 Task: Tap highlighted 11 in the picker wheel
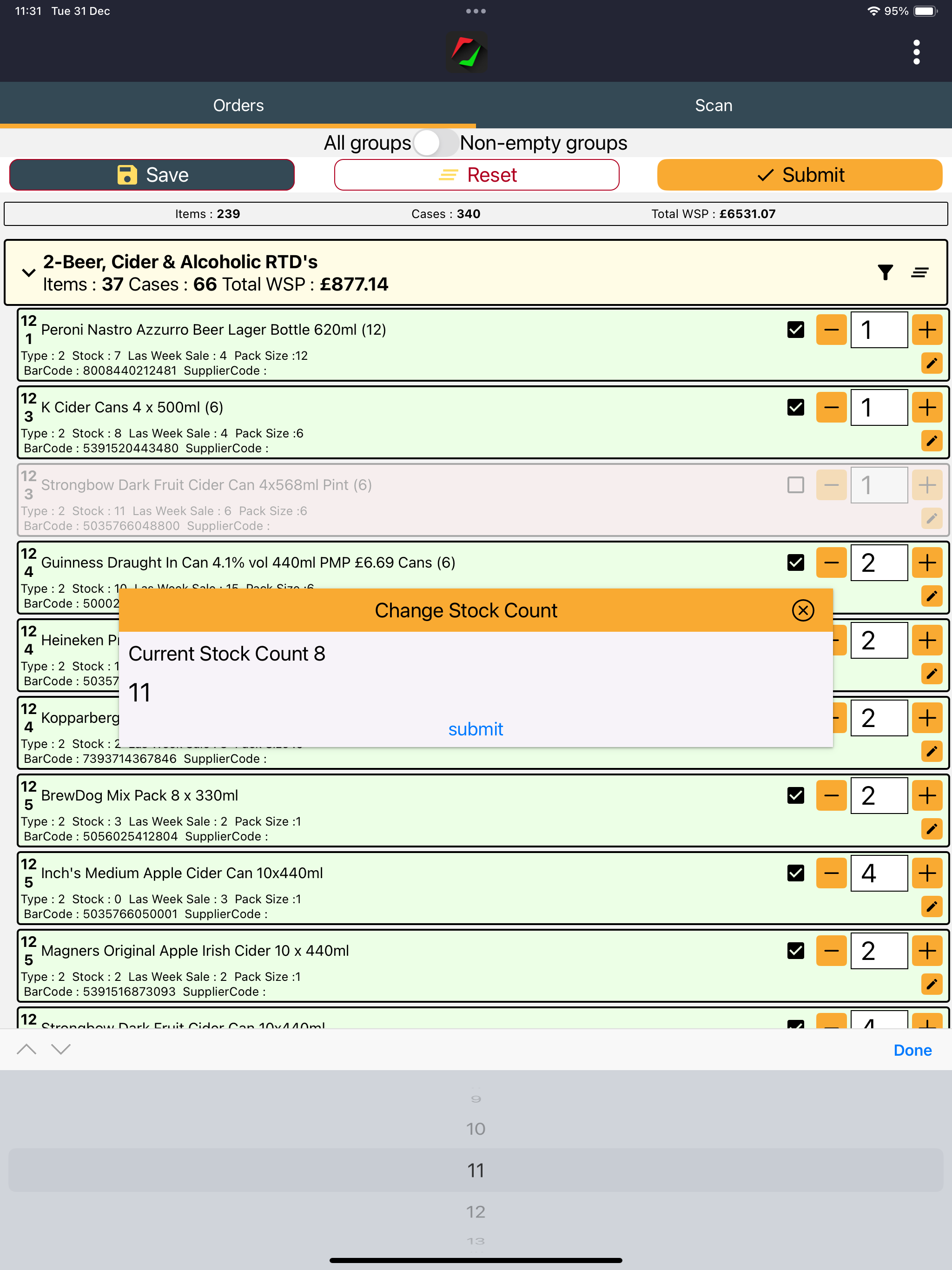point(476,1170)
